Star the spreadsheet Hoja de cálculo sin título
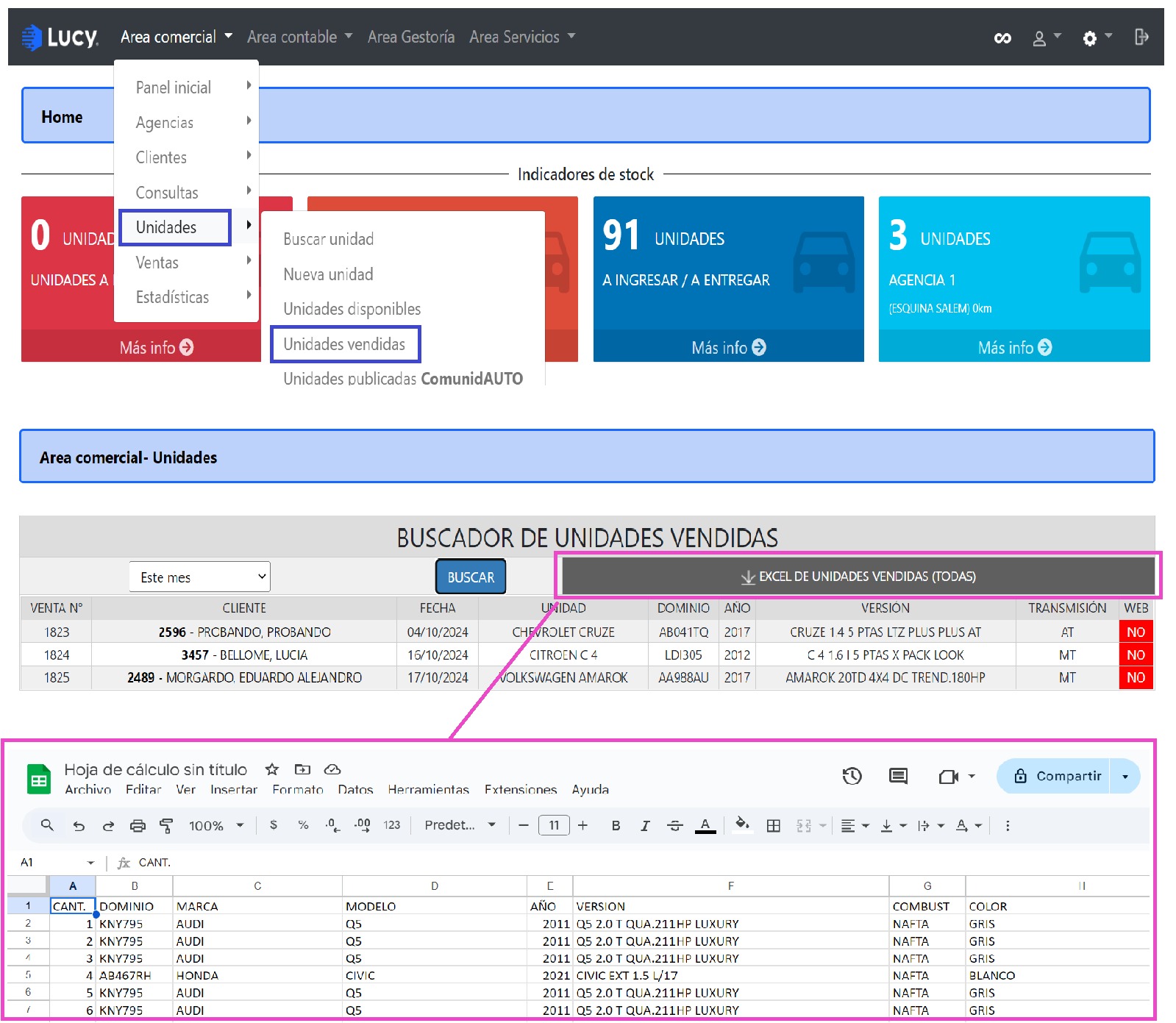This screenshot has width=1176, height=1023. coord(272,769)
